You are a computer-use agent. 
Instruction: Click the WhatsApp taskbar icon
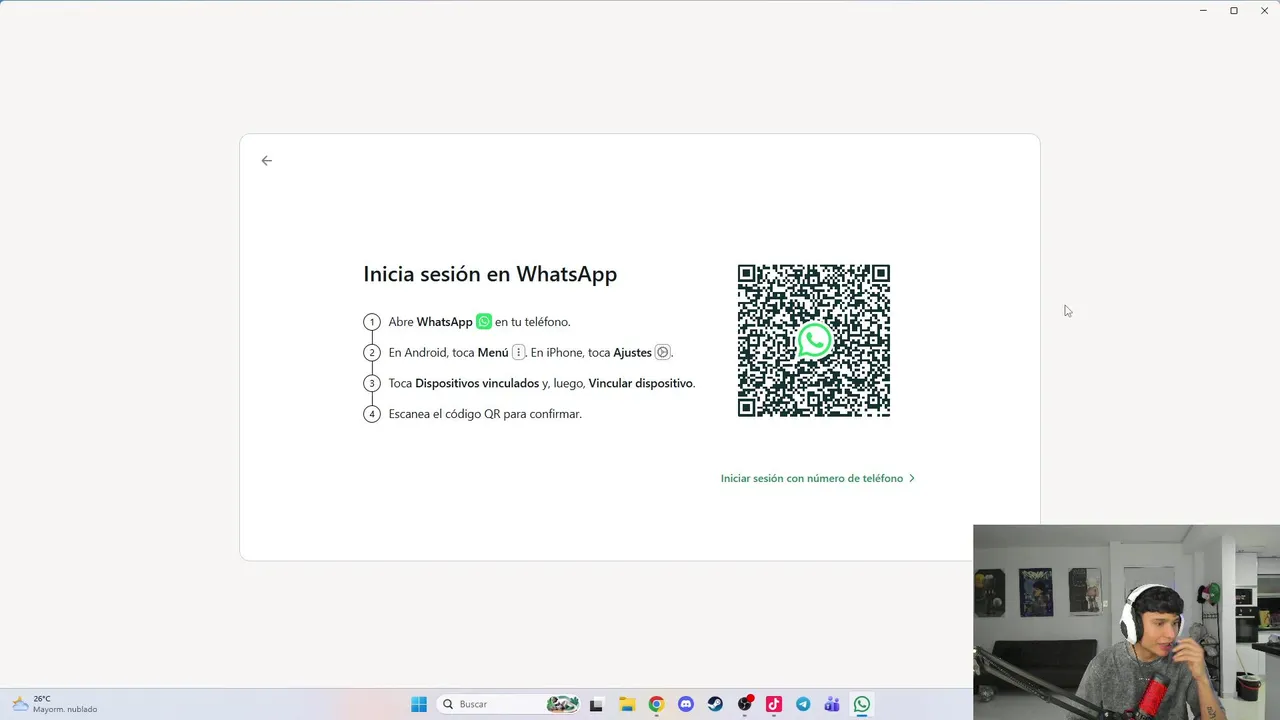point(862,704)
